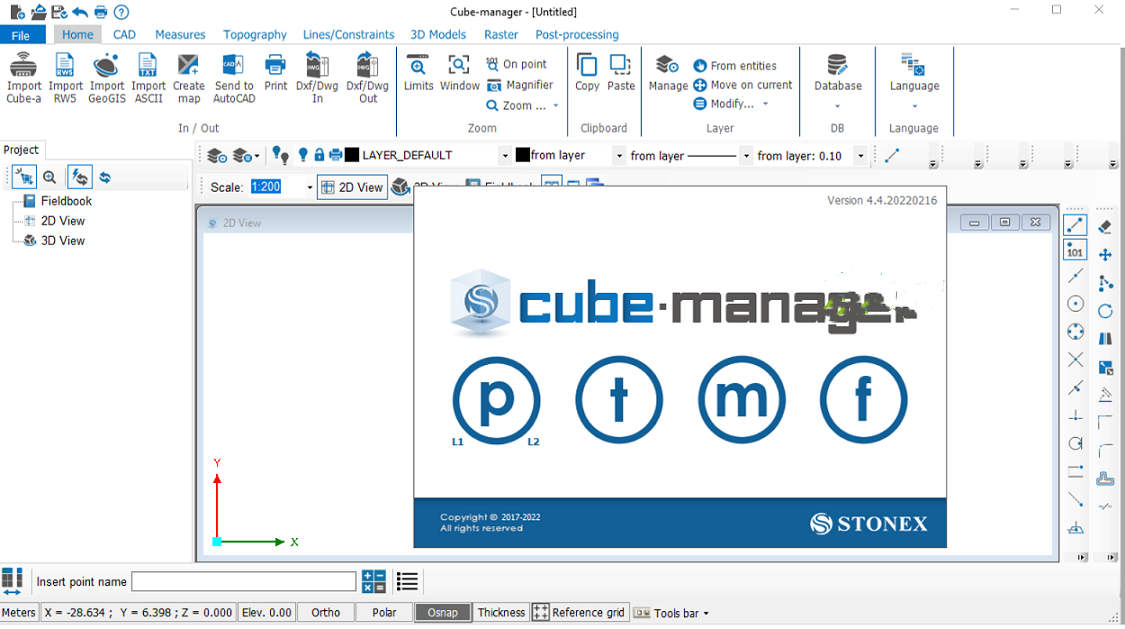Toggle Thickness display
The height and width of the screenshot is (629, 1125).
coord(502,613)
